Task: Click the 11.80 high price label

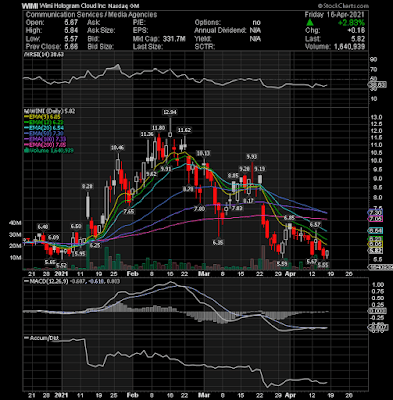Action: pos(158,128)
